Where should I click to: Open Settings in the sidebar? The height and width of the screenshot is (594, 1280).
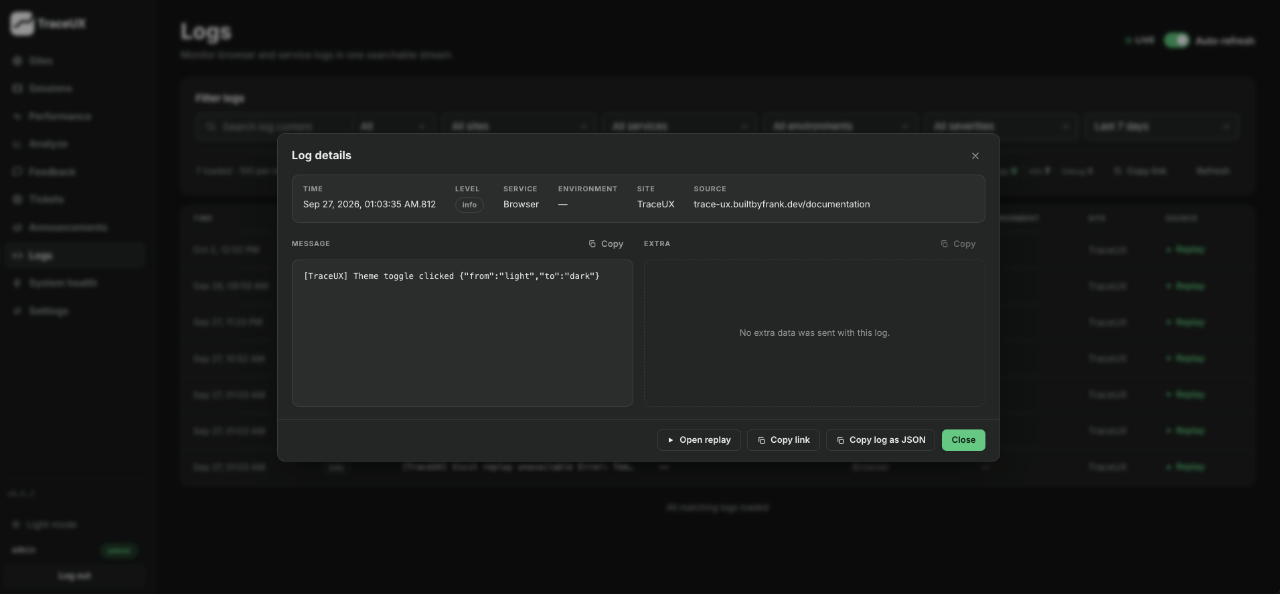point(75,311)
